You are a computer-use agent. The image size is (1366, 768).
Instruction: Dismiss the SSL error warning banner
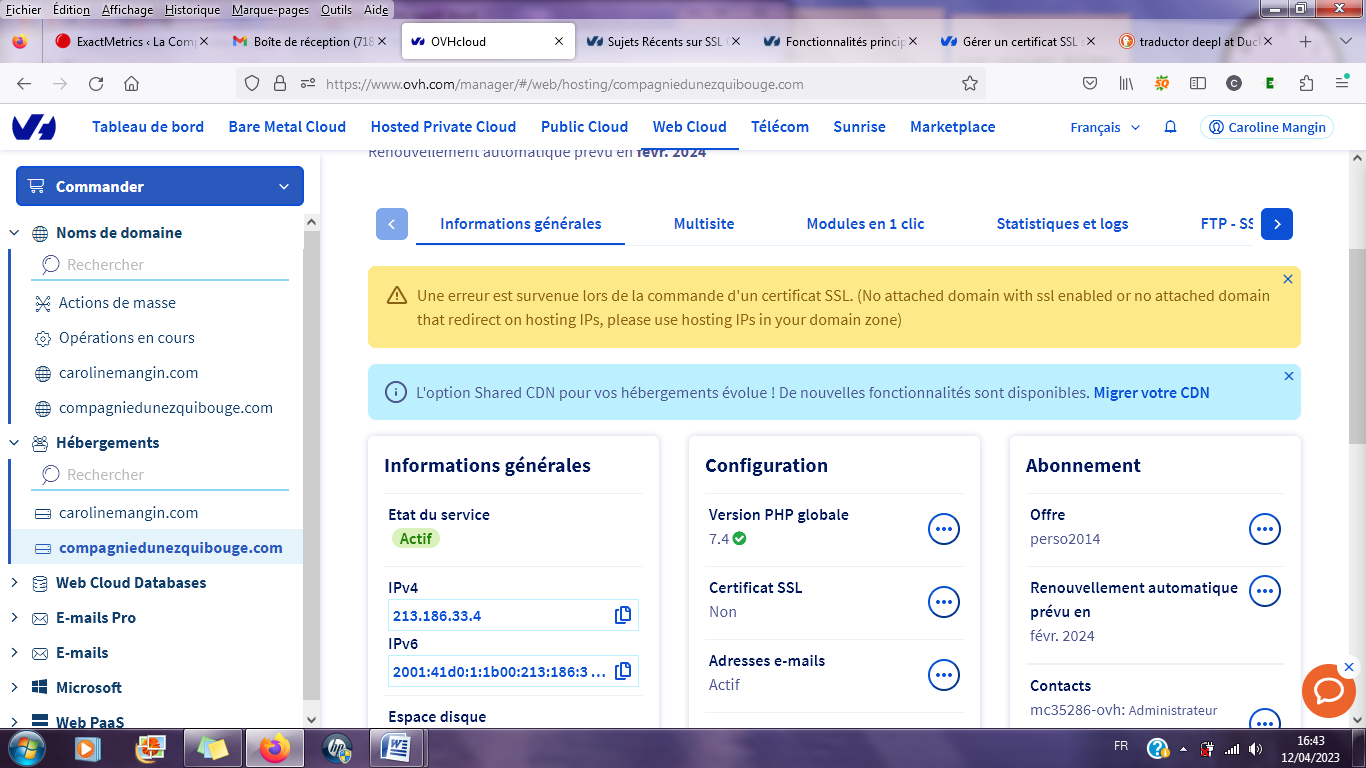click(1287, 280)
